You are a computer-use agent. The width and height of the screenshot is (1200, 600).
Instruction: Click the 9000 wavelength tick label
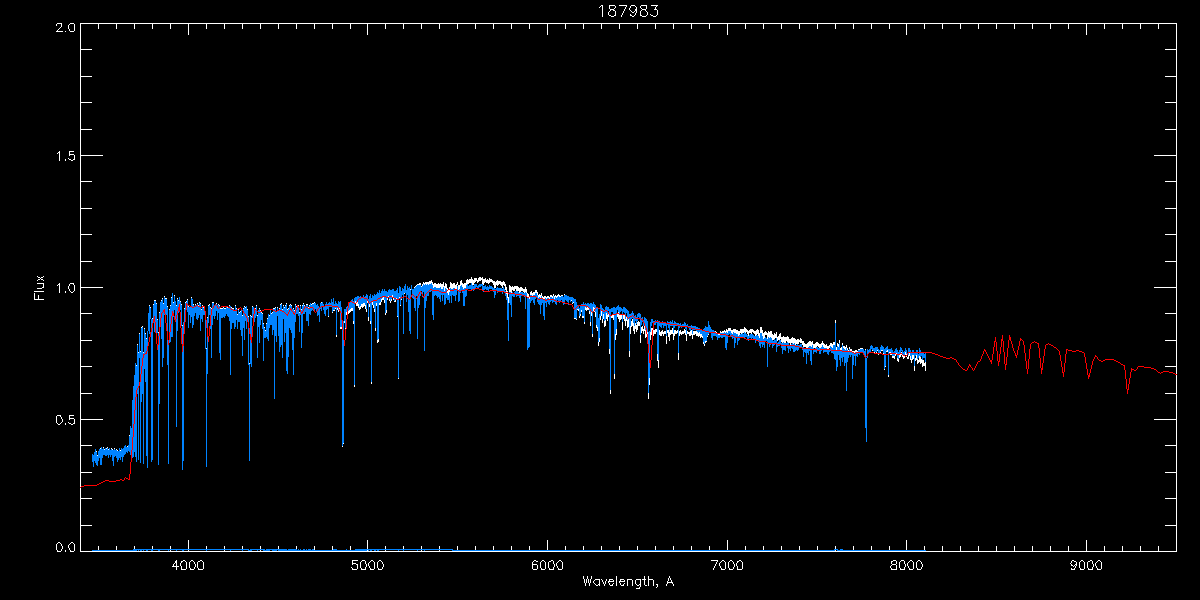coord(1086,565)
